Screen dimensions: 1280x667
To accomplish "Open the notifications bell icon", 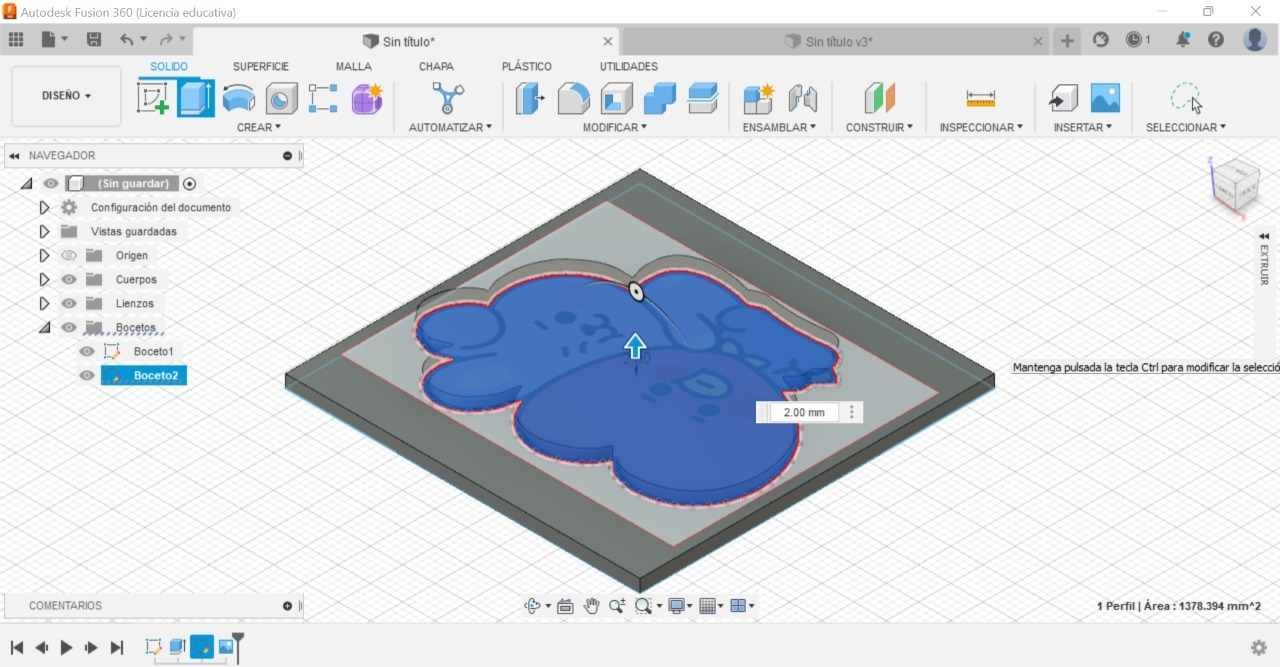I will (x=1184, y=40).
